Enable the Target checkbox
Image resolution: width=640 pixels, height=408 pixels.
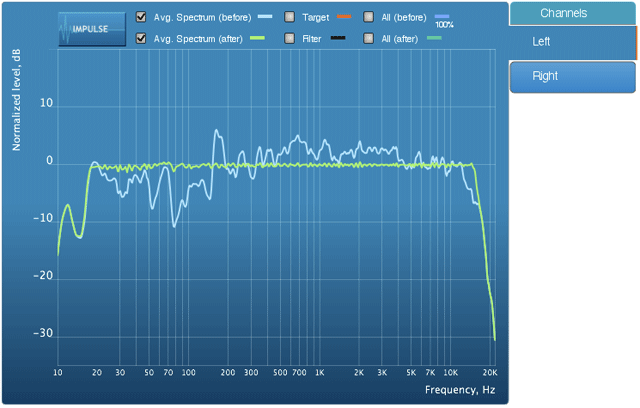(289, 17)
